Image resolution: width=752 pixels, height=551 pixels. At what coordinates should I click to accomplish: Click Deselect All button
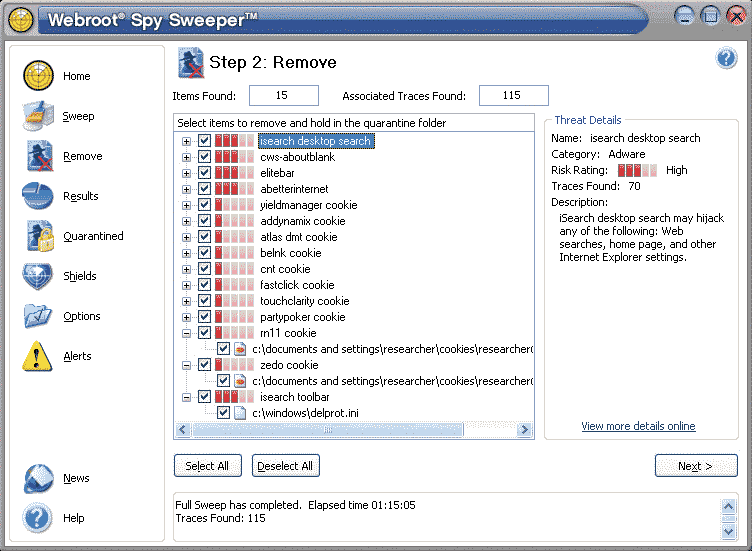tap(285, 466)
